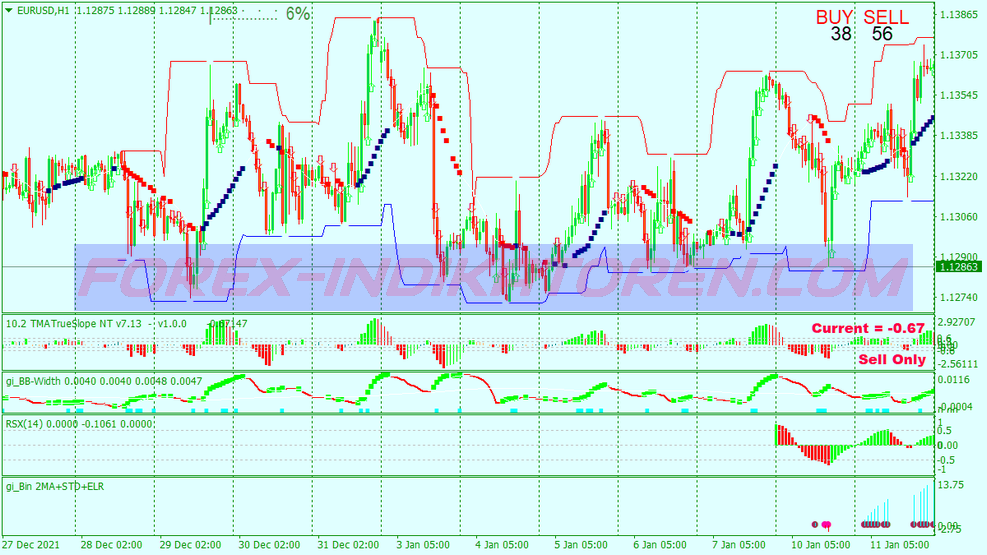Select the SELL count value 56
Image resolution: width=987 pixels, height=555 pixels.
883,34
